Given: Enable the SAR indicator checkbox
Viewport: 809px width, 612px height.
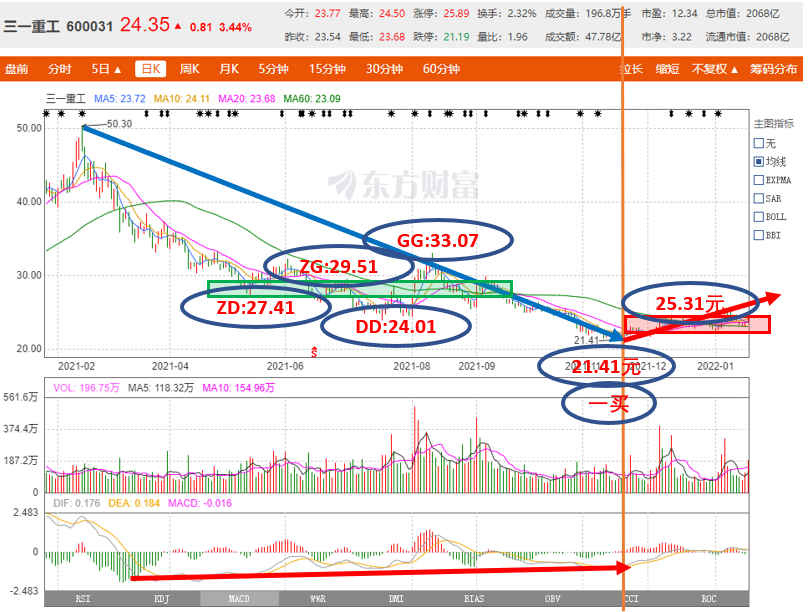Looking at the screenshot, I should (758, 198).
